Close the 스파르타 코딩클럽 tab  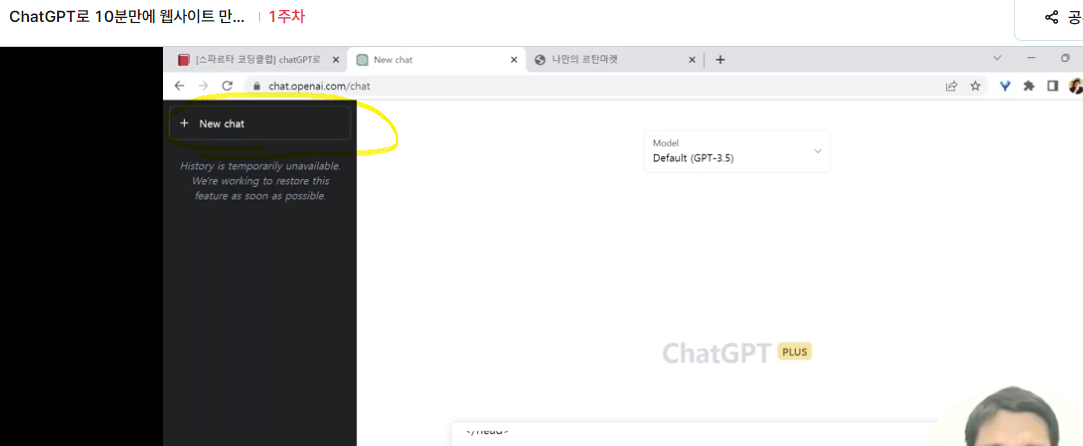tap(336, 60)
